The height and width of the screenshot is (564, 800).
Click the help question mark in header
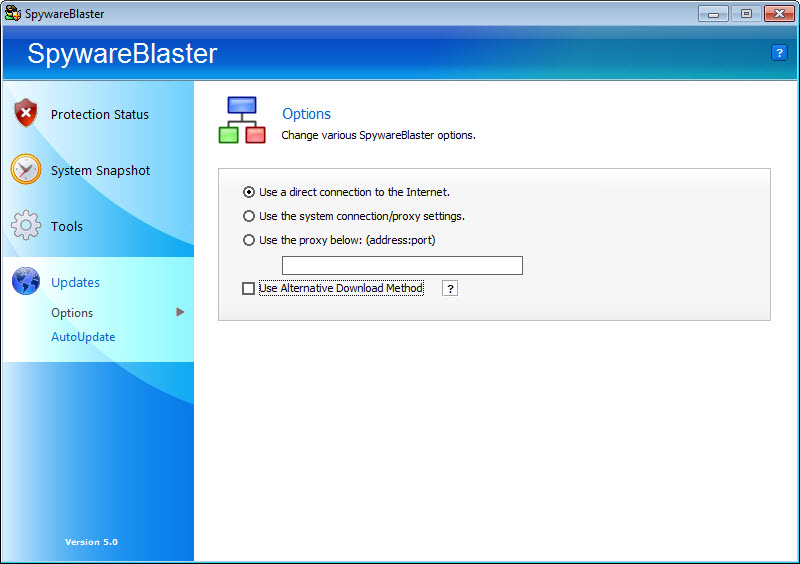click(x=779, y=53)
